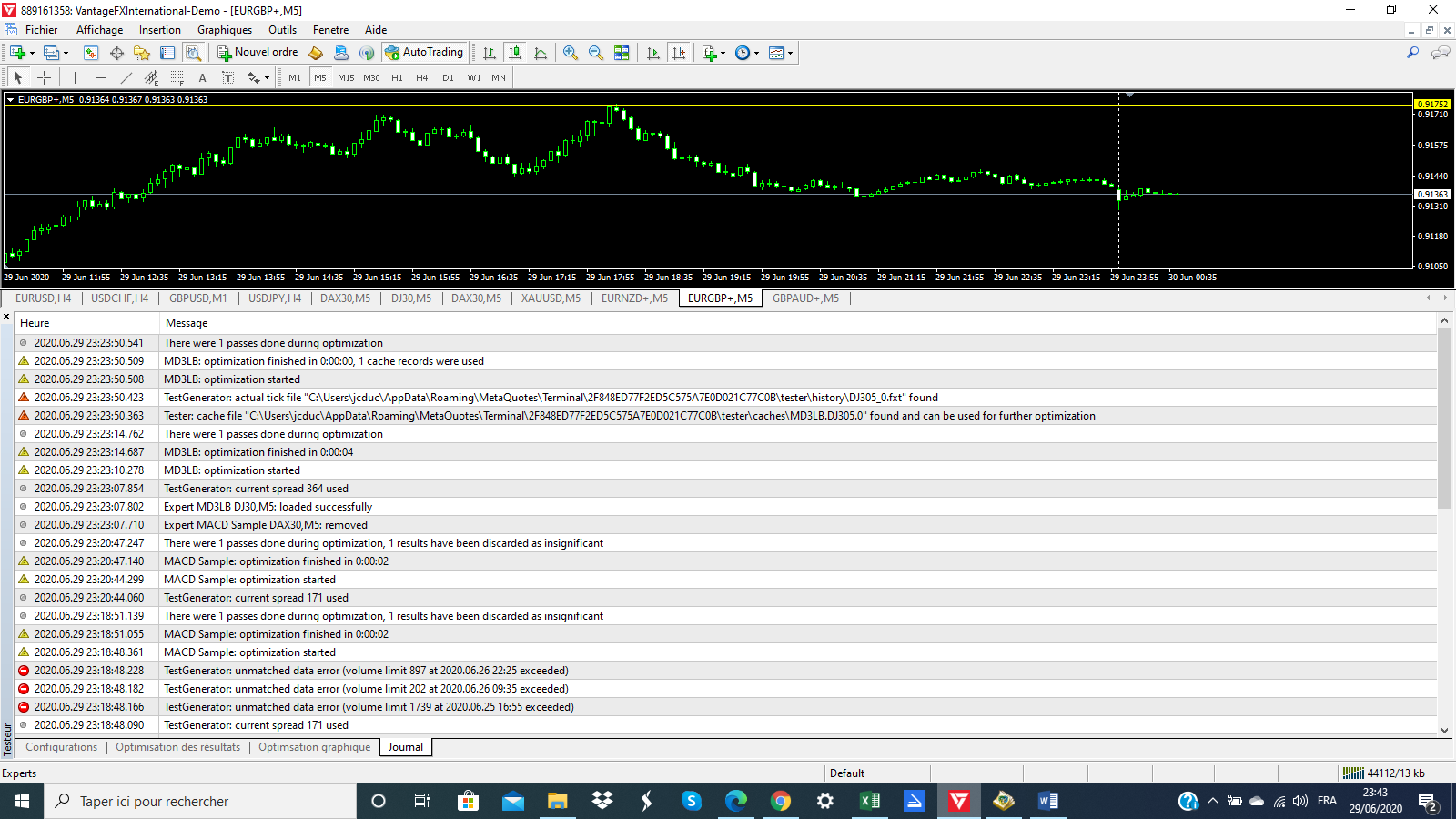Open the Navigator star-folder icon
This screenshot has width=1456, height=819.
tap(142, 53)
